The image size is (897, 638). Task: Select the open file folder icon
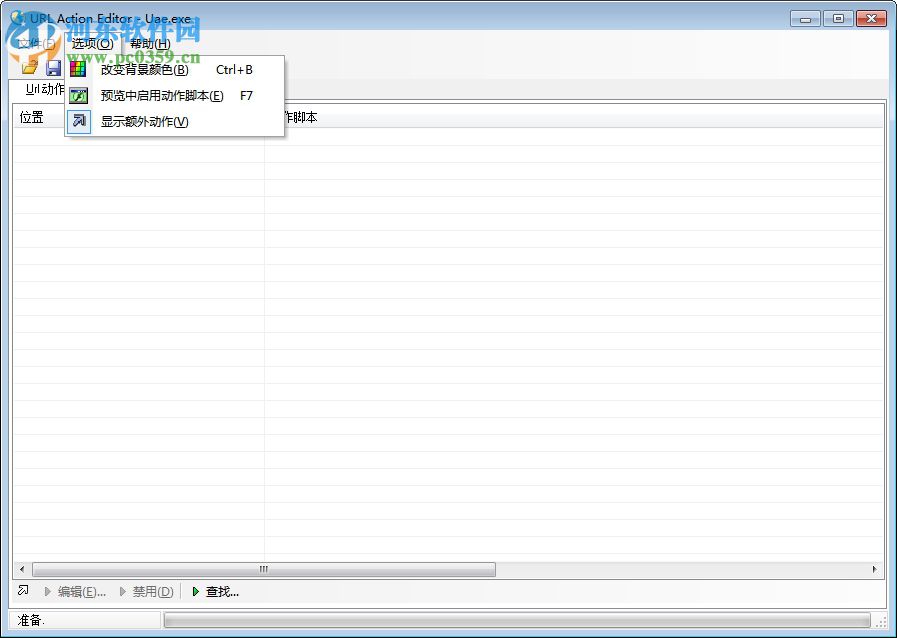[x=30, y=67]
